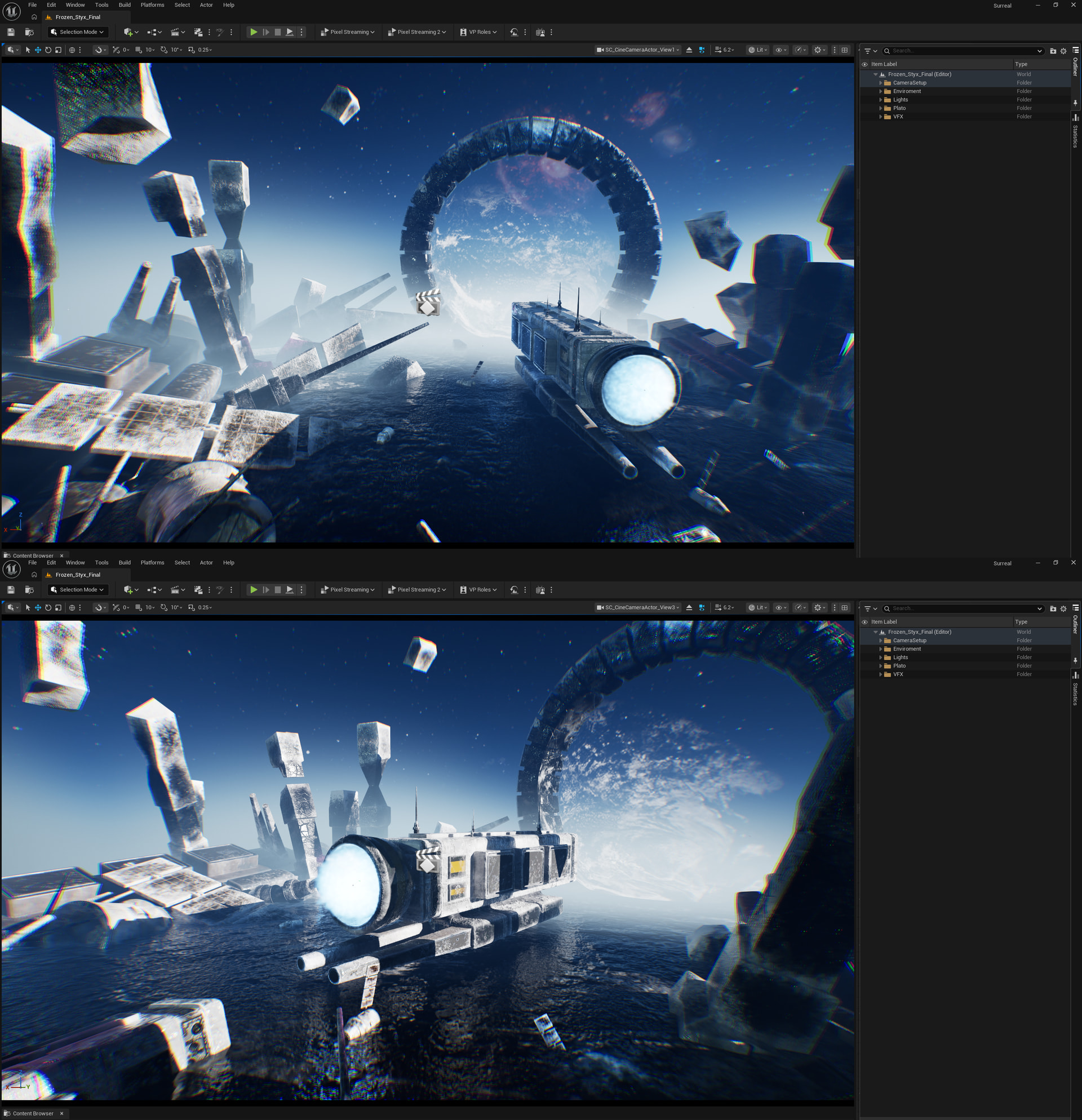Viewport: 1082px width, 1120px height.
Task: Toggle grid snapping icon in bottom viewport toolbar
Action: coord(139,607)
